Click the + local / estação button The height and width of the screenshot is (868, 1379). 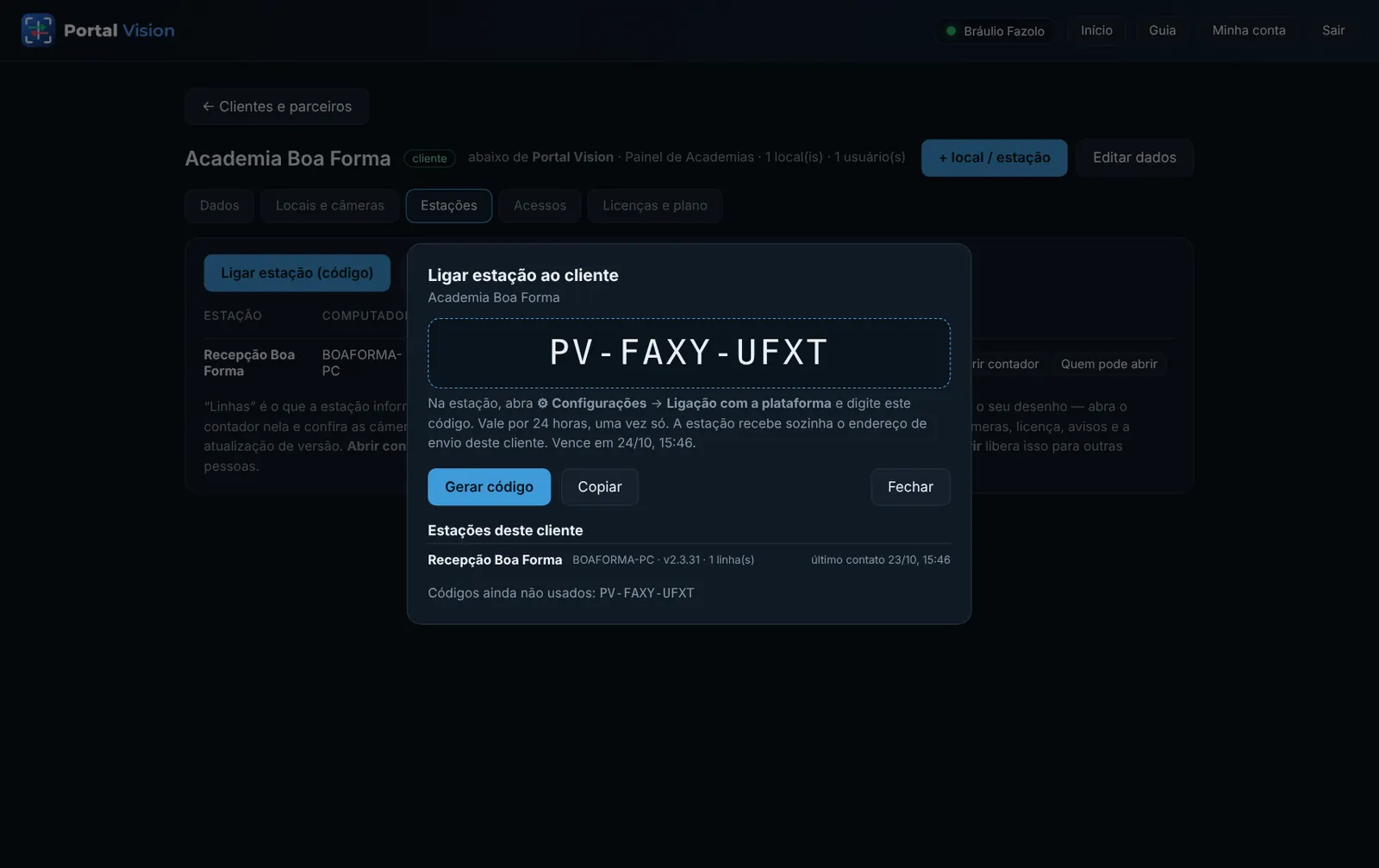coord(994,158)
